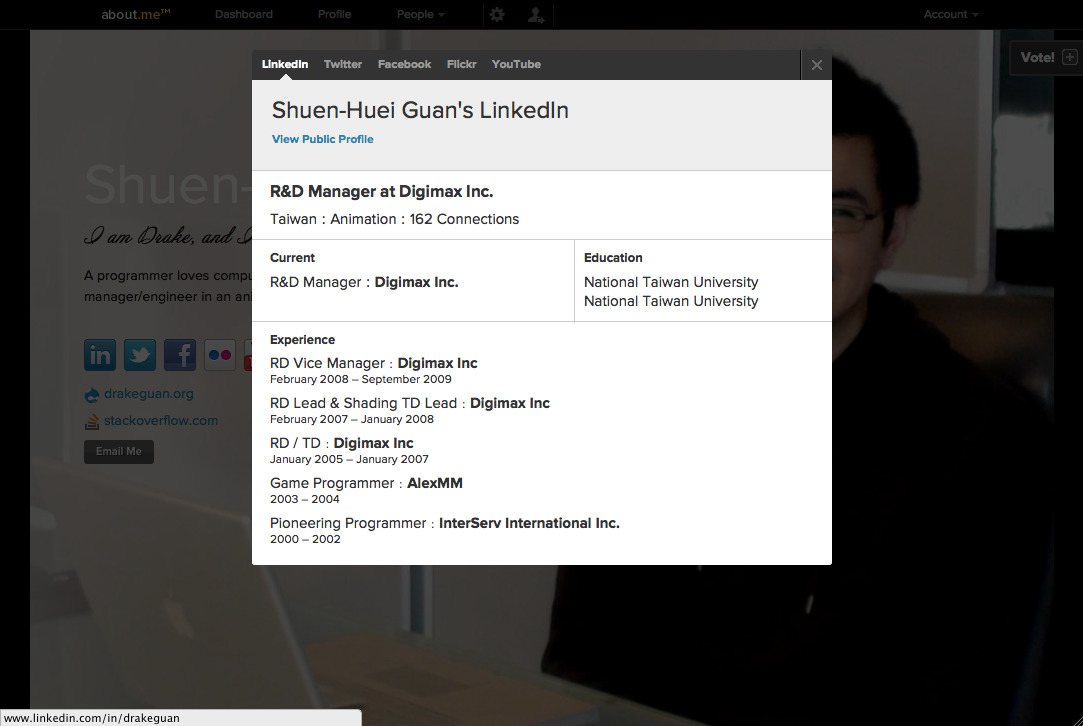Open the People dropdown menu
The width and height of the screenshot is (1083, 726).
[x=421, y=15]
